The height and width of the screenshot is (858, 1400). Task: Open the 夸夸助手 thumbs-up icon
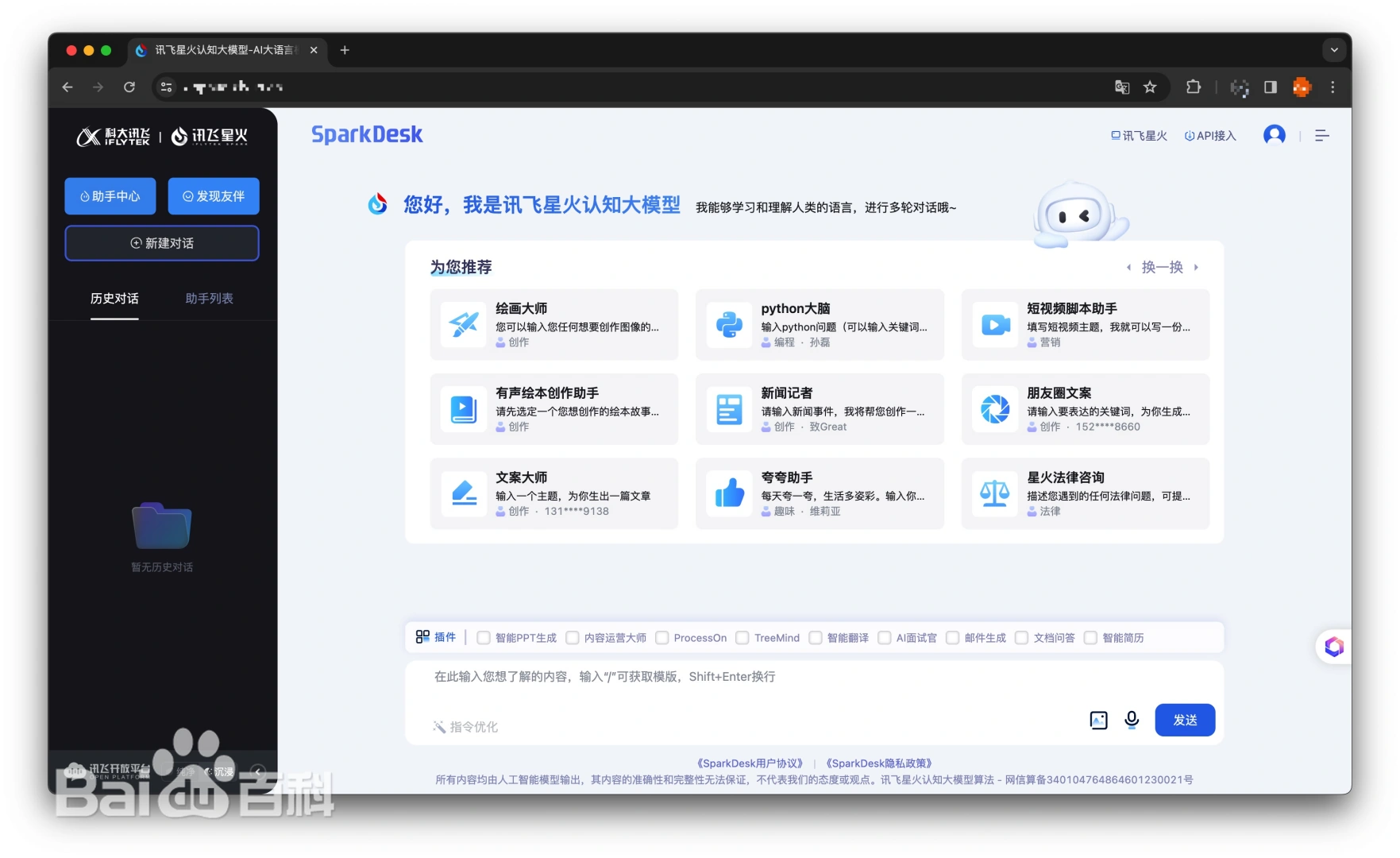(x=729, y=493)
